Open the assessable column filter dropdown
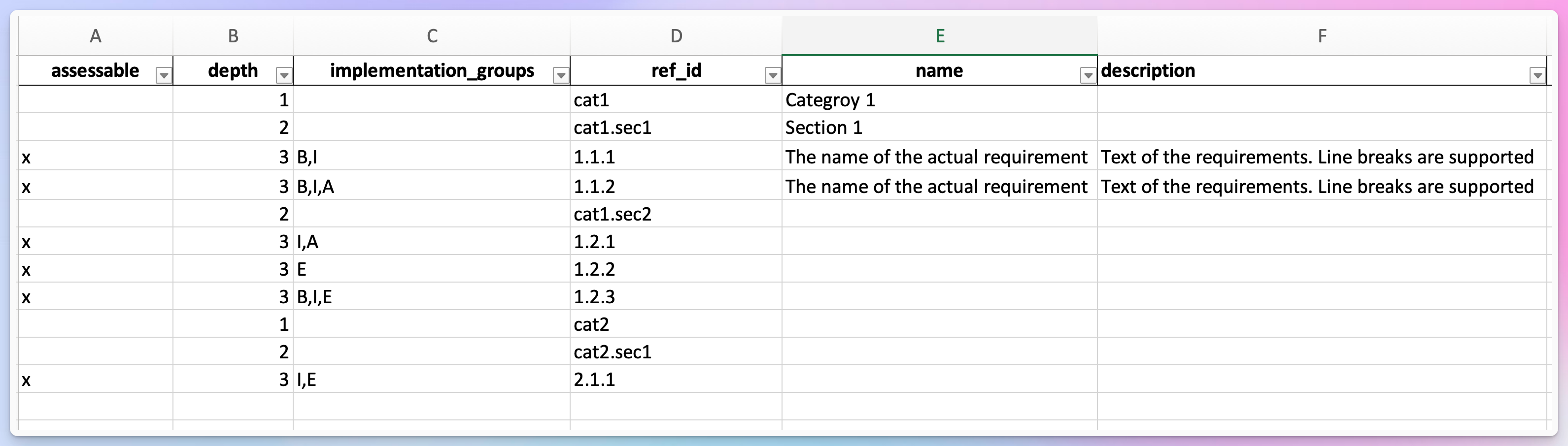 [x=163, y=75]
